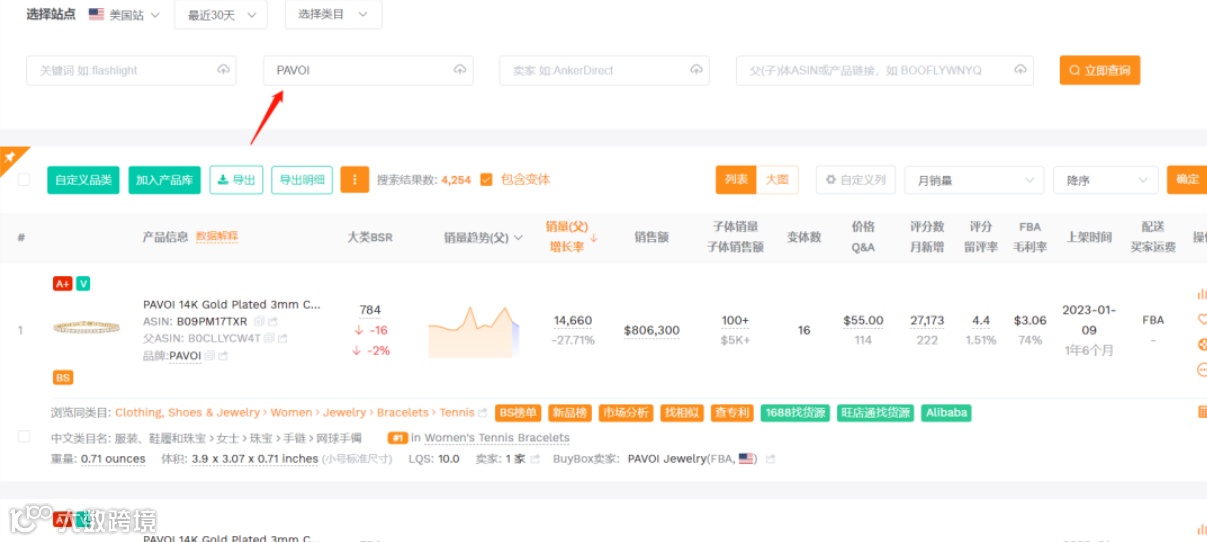Image resolution: width=1207 pixels, height=542 pixels.
Task: Open external link beside PAVOI Jewelry BuyBox seller
Action: [769, 459]
